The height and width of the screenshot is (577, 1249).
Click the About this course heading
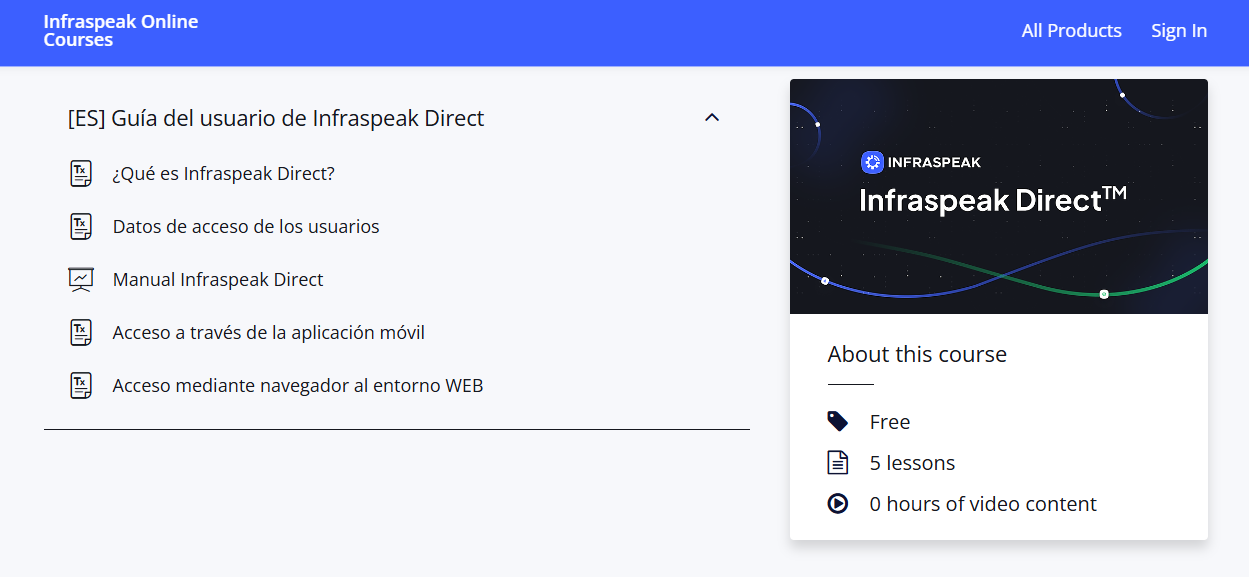[917, 354]
